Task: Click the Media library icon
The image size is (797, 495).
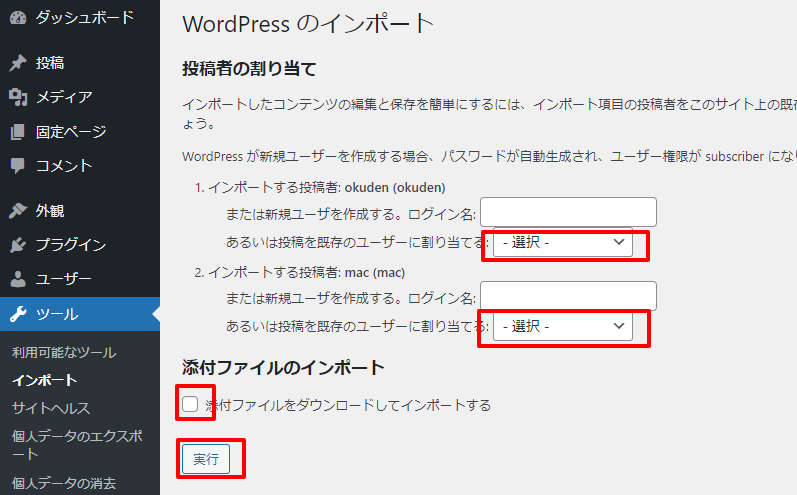Action: click(18, 97)
